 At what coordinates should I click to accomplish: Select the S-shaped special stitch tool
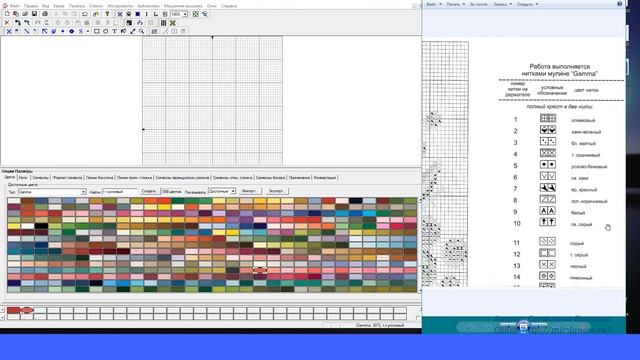pyautogui.click(x=81, y=31)
